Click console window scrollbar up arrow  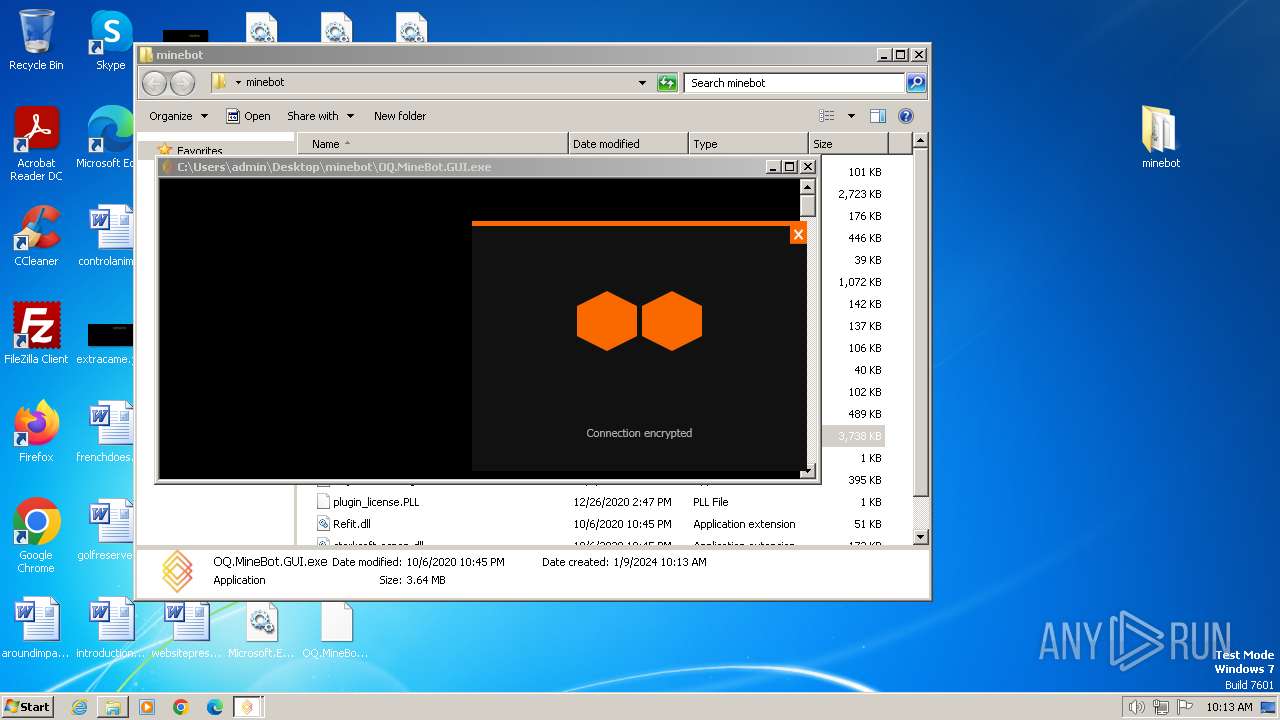(808, 187)
